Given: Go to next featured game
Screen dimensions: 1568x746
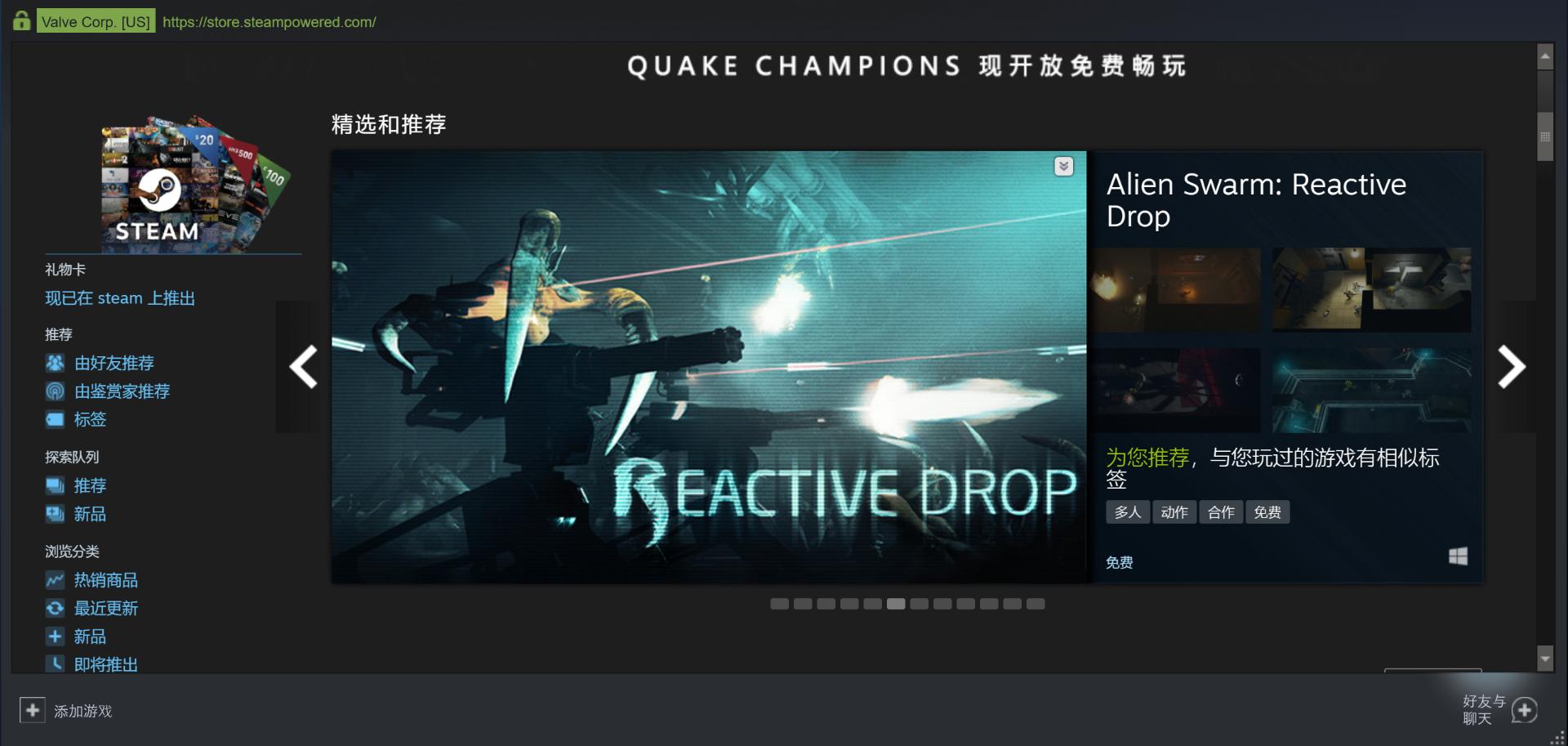Looking at the screenshot, I should pos(1512,367).
